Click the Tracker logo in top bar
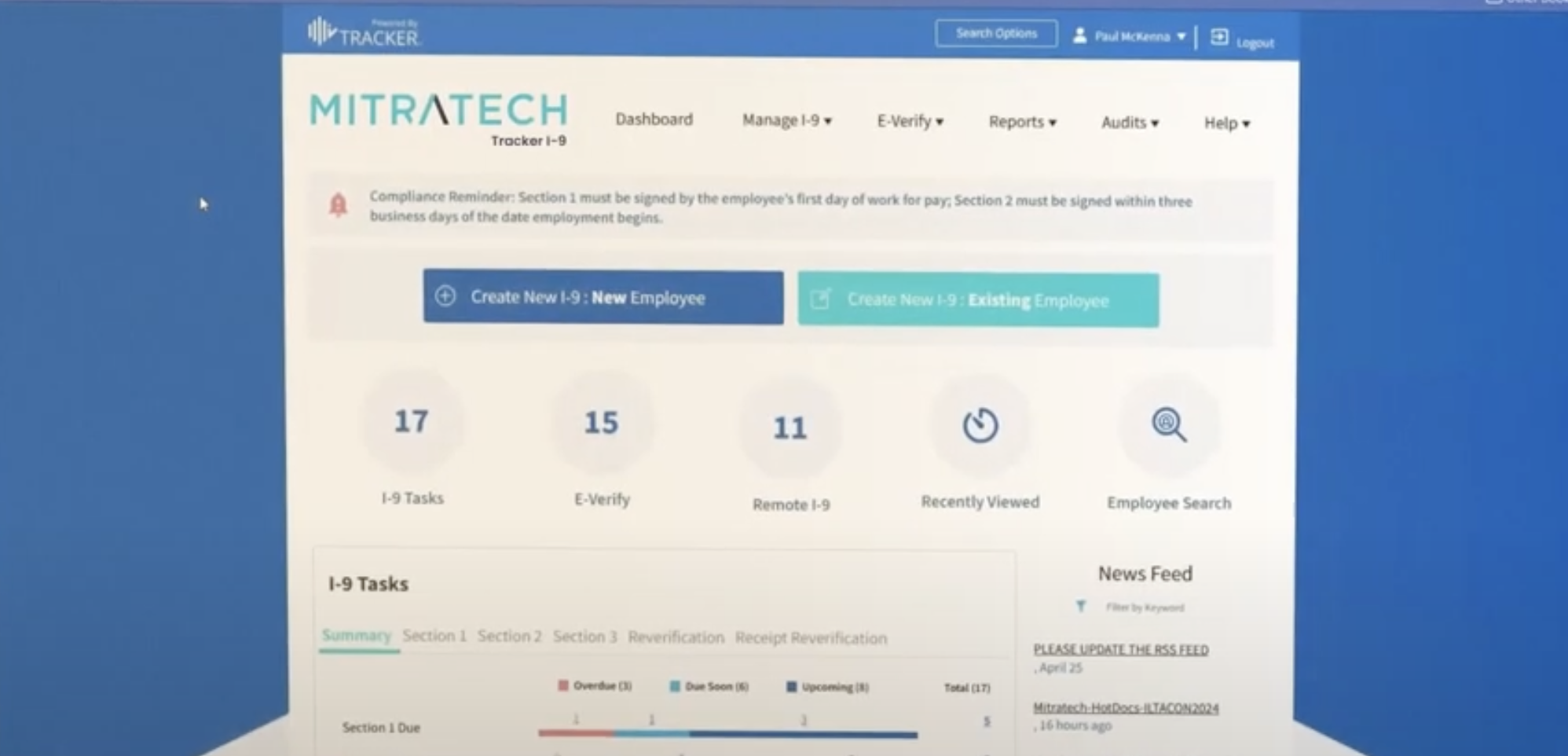 click(365, 33)
